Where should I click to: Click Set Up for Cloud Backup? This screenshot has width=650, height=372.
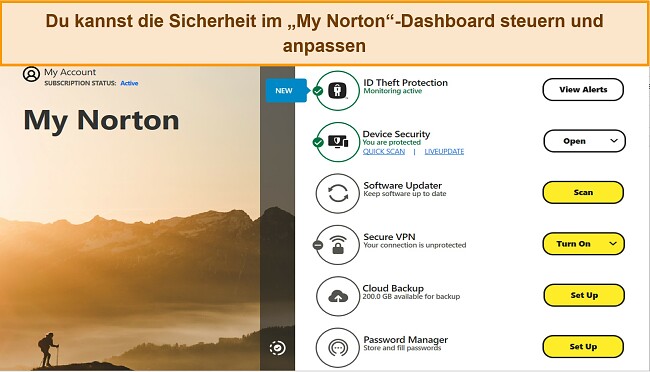(584, 295)
